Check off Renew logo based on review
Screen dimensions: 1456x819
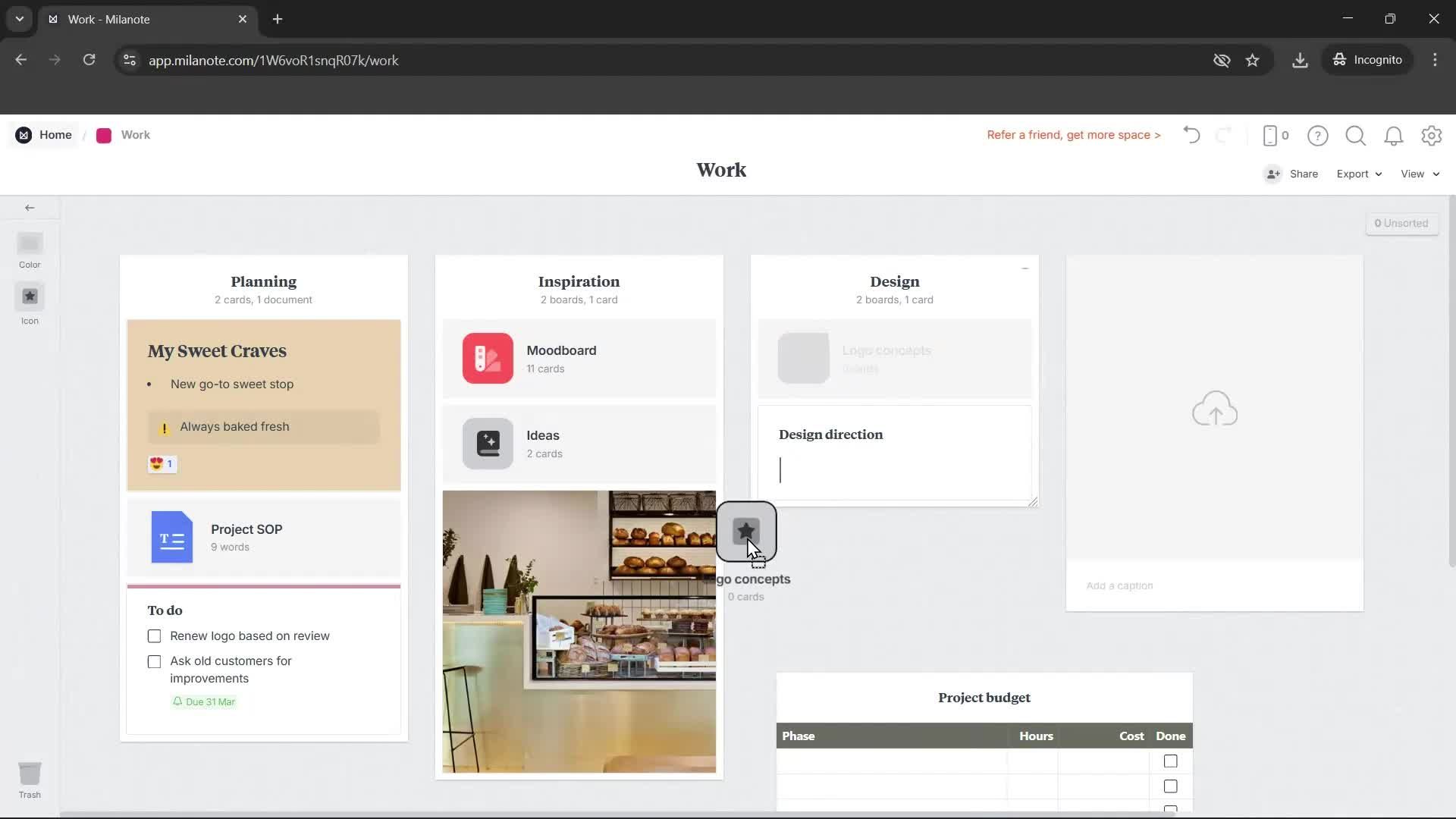coord(154,635)
